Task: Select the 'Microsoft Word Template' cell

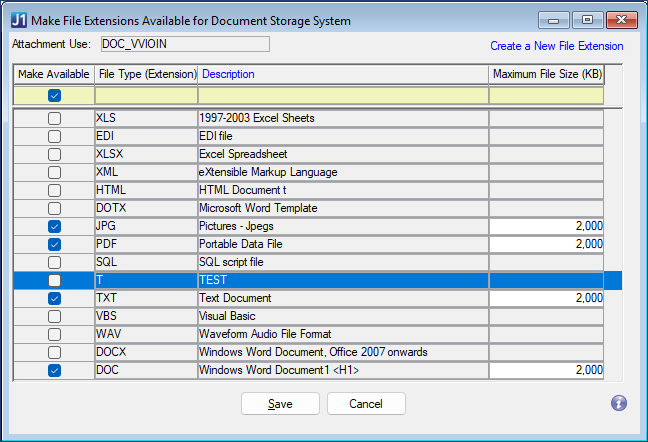Action: (x=343, y=208)
